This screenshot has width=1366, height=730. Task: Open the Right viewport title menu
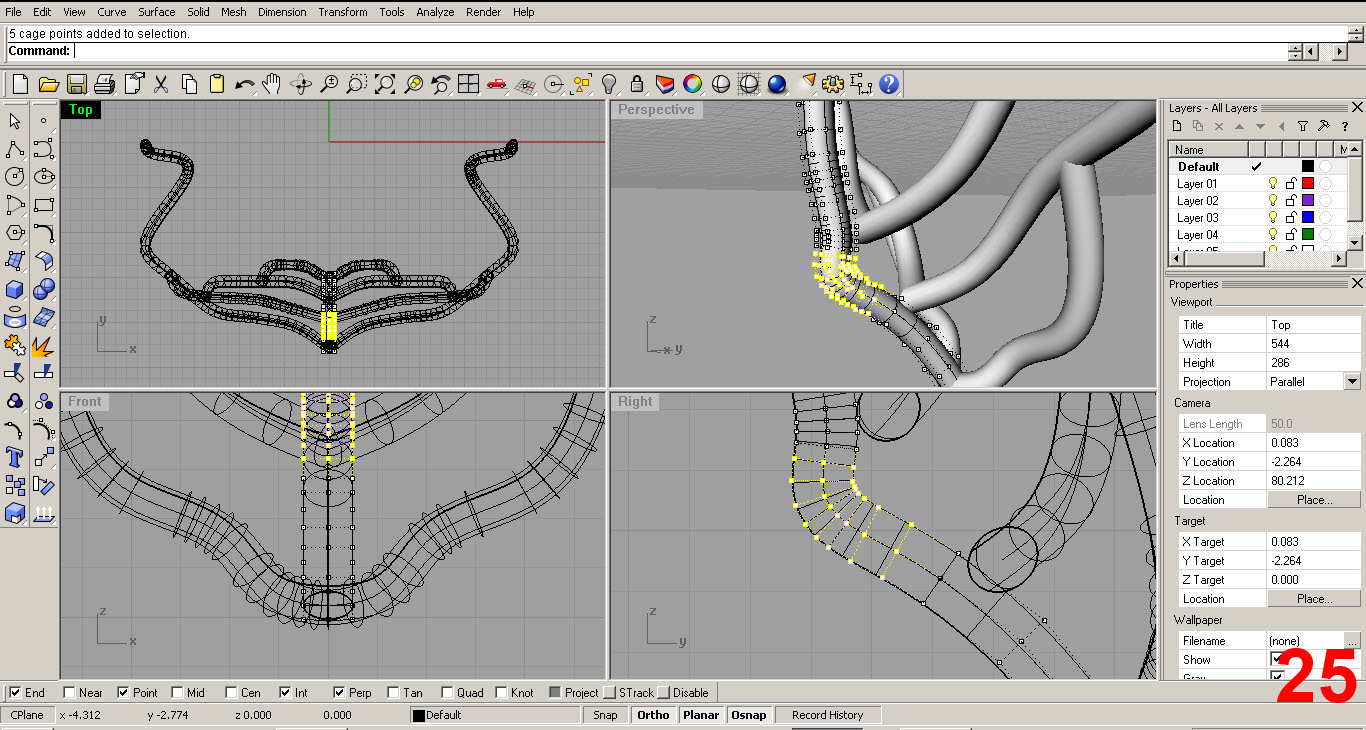(635, 402)
